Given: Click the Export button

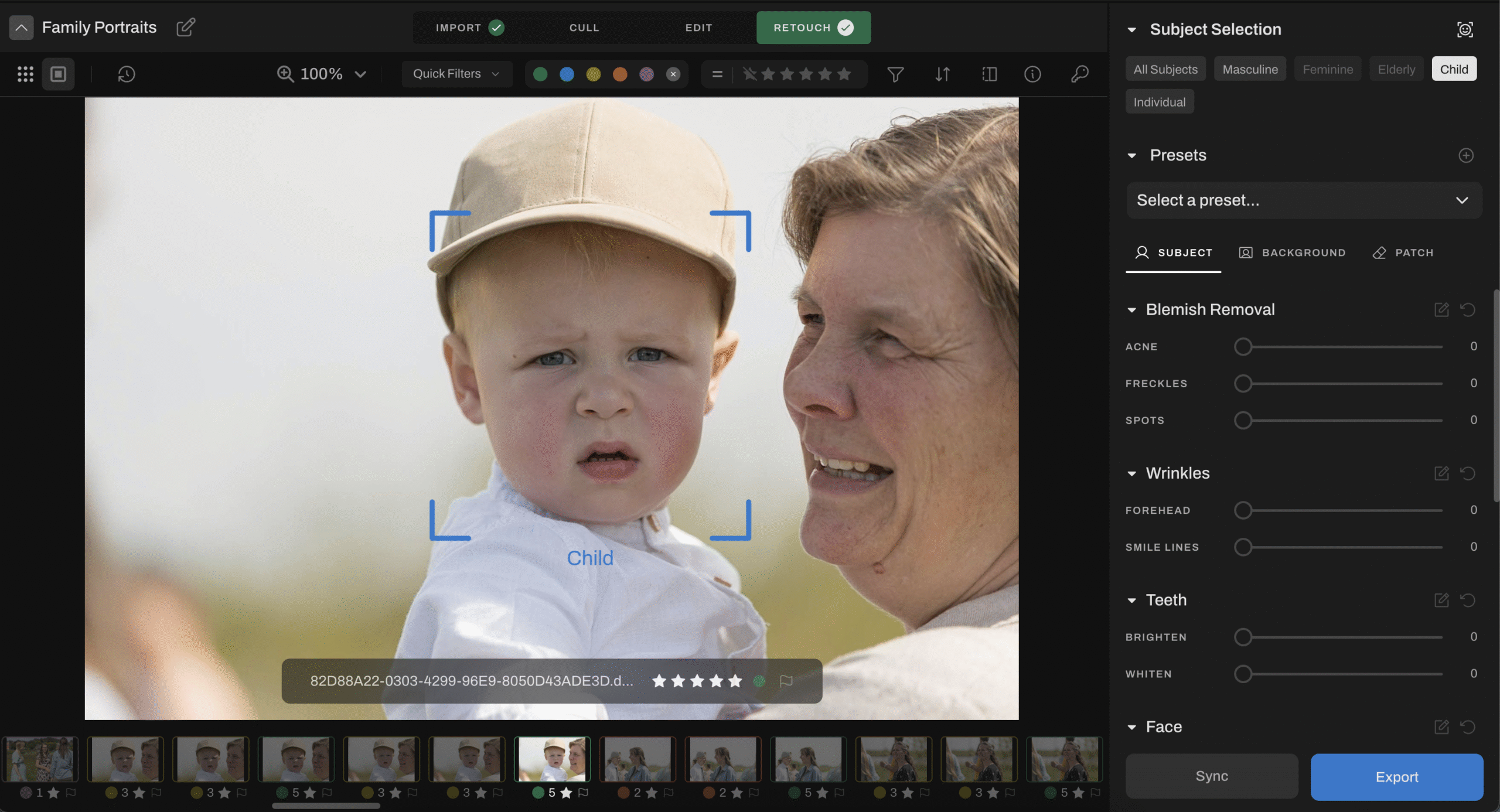Looking at the screenshot, I should point(1397,777).
